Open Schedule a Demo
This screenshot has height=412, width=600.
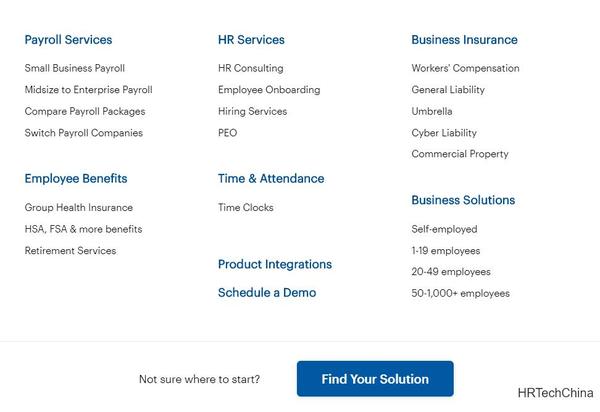(267, 293)
